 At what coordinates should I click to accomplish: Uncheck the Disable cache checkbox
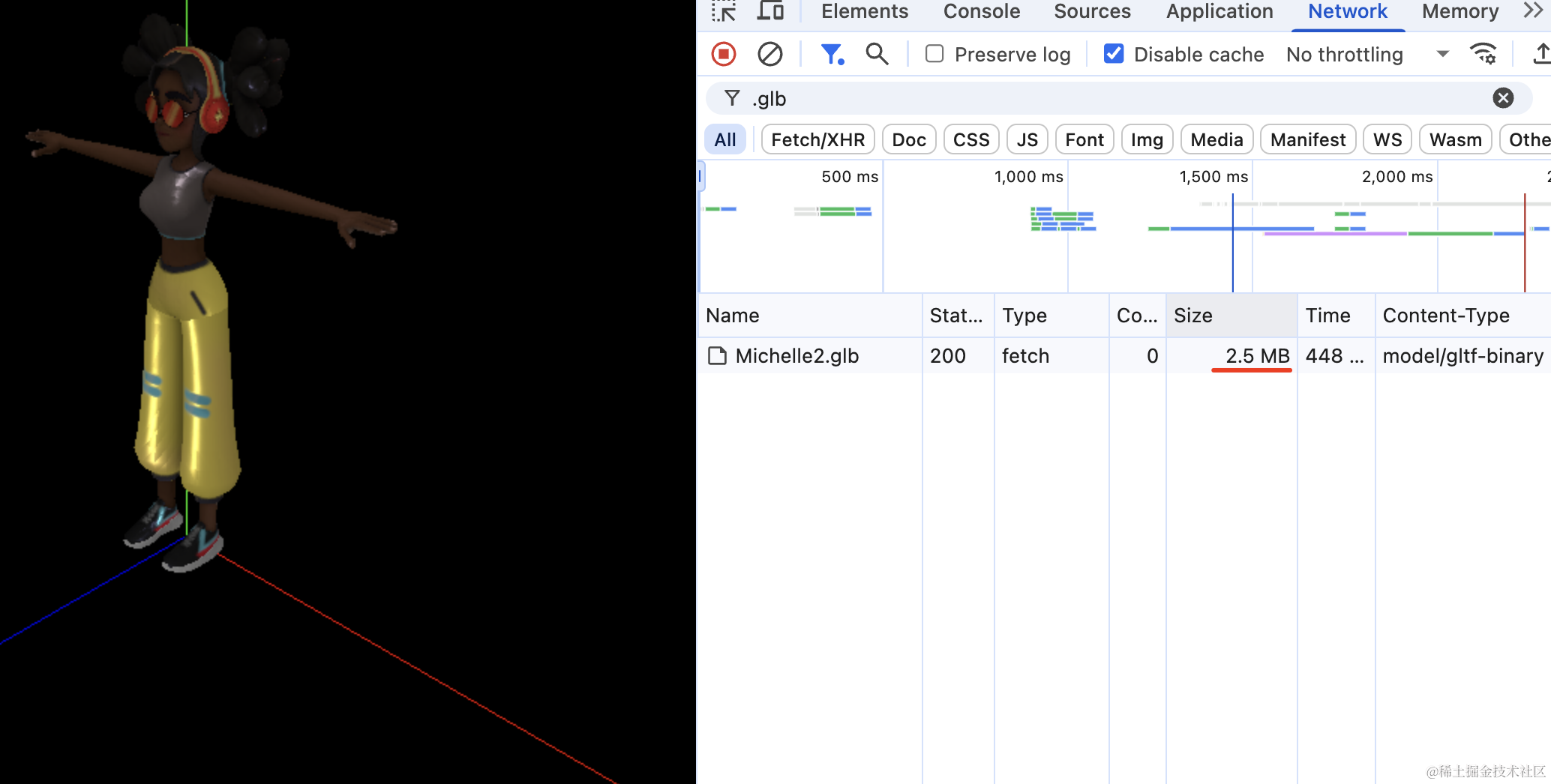click(1114, 54)
